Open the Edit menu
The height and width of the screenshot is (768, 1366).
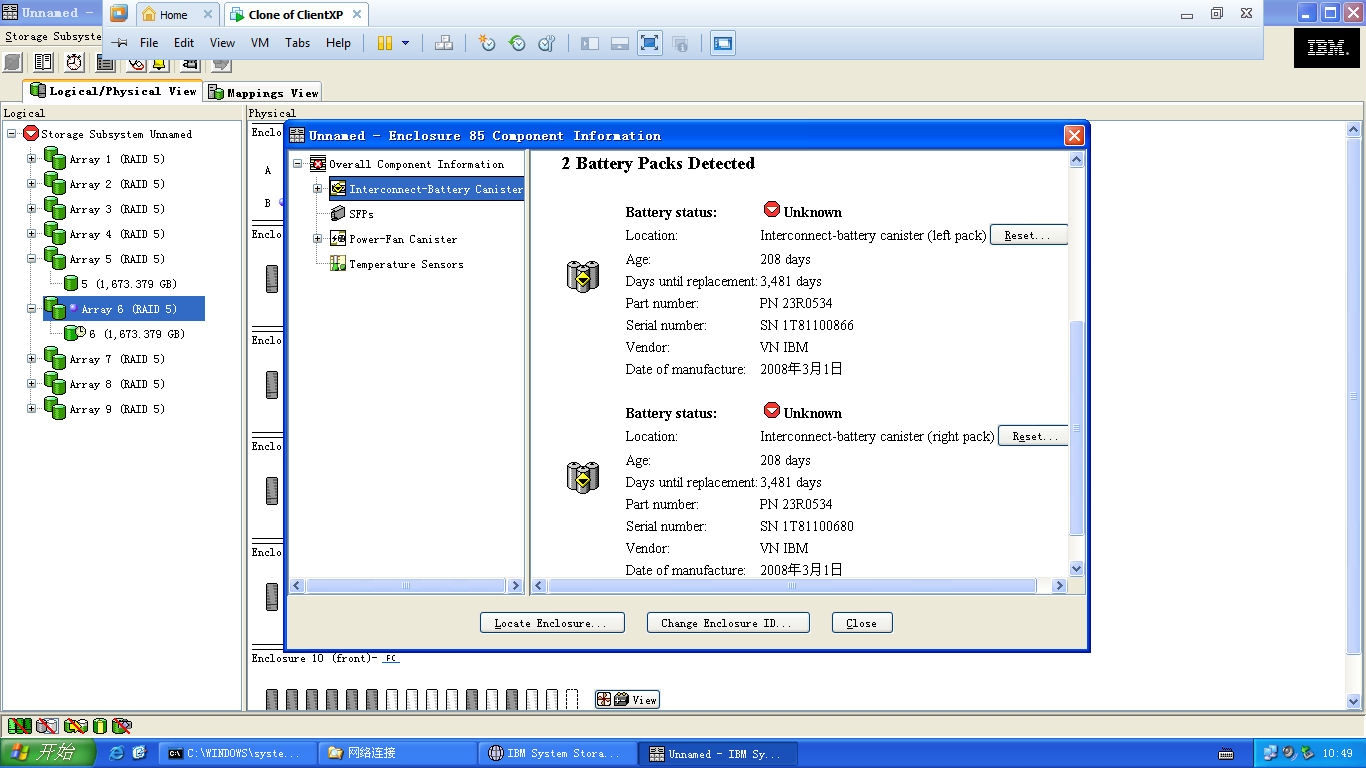[184, 43]
